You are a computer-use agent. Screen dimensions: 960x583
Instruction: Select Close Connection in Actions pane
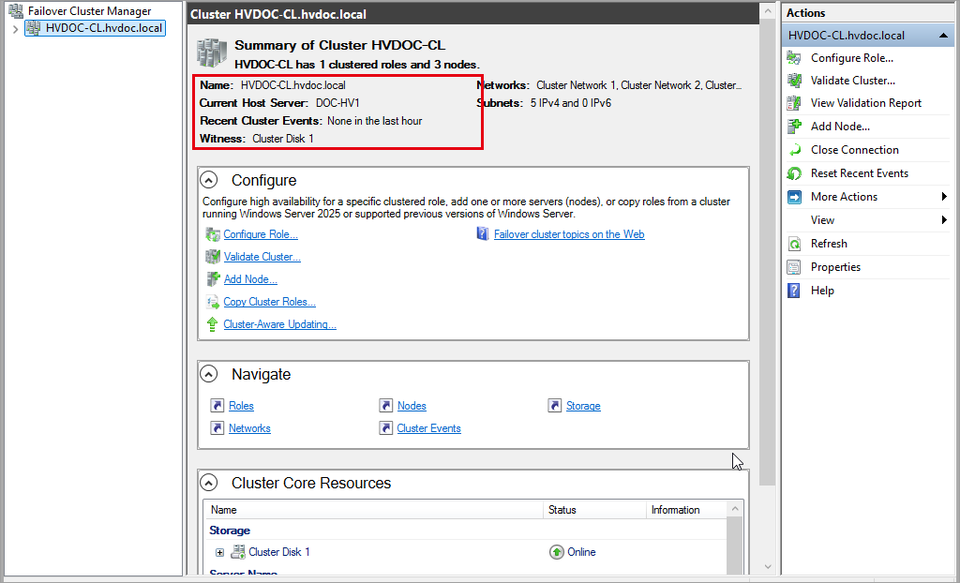pyautogui.click(x=855, y=150)
